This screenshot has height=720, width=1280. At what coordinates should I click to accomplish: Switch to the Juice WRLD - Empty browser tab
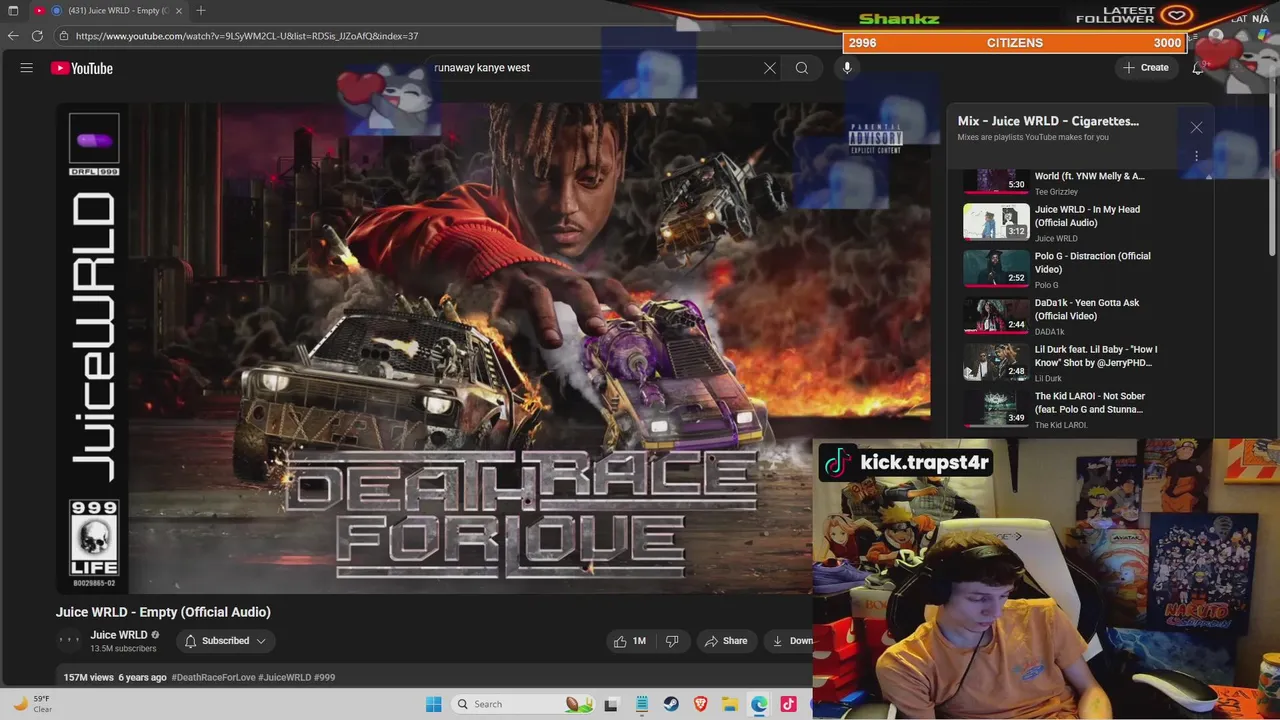pos(108,10)
